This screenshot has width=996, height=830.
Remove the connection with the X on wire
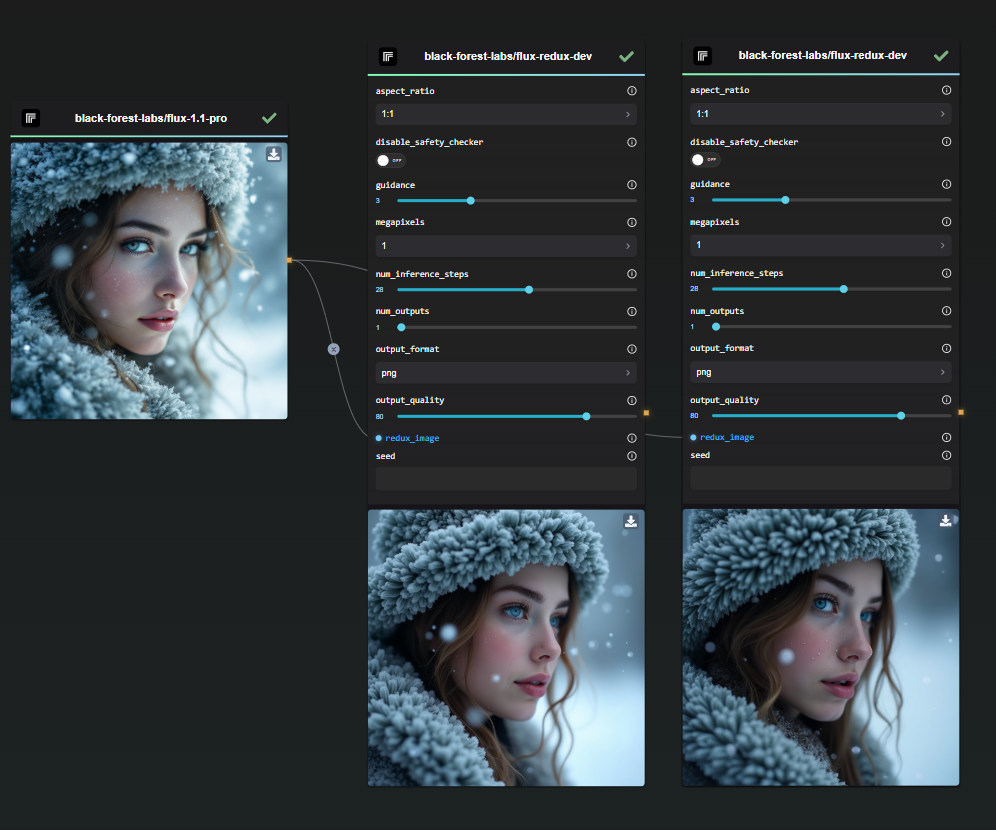(333, 349)
